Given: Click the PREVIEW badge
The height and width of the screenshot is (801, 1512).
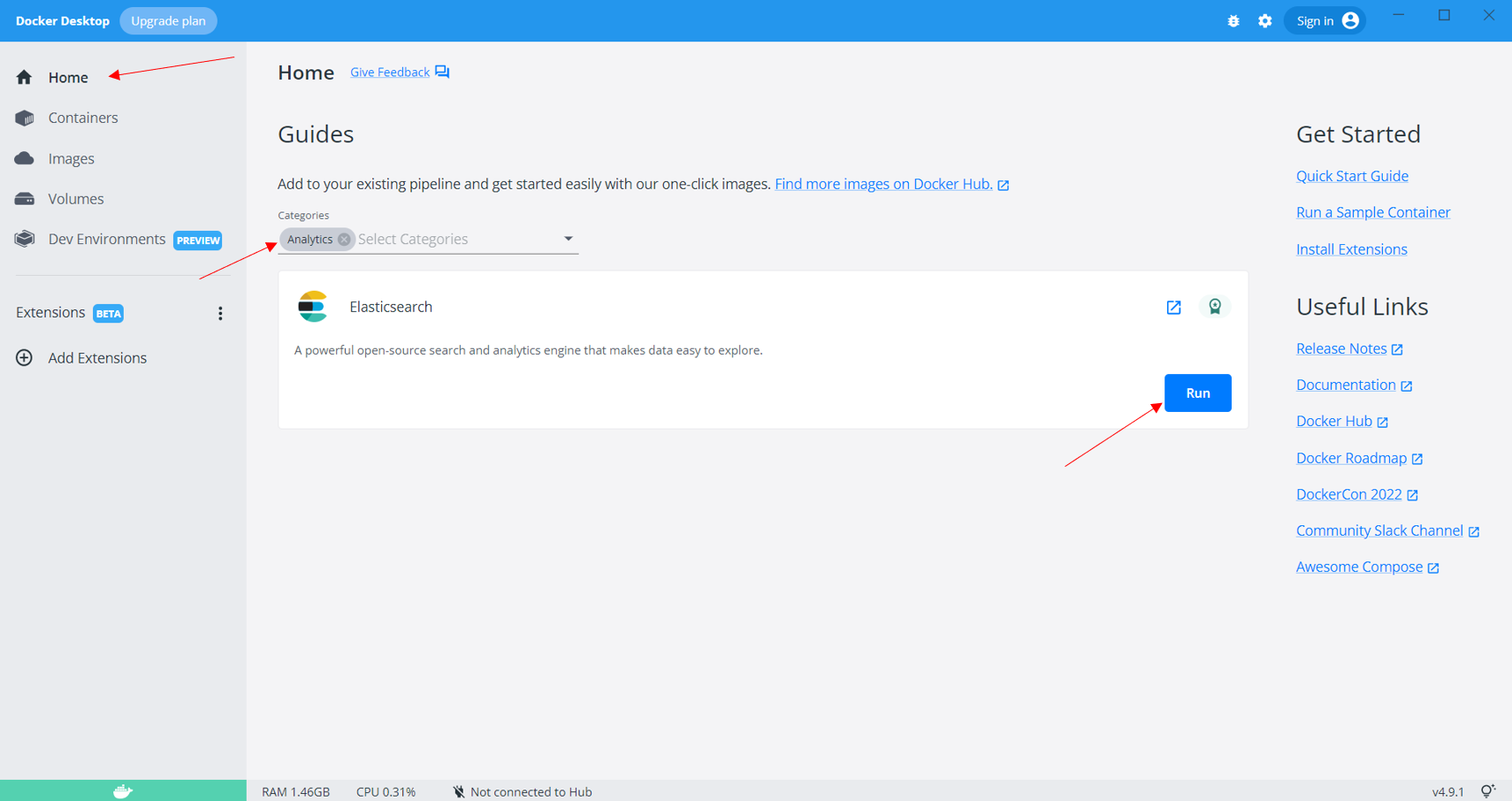Looking at the screenshot, I should pos(198,240).
